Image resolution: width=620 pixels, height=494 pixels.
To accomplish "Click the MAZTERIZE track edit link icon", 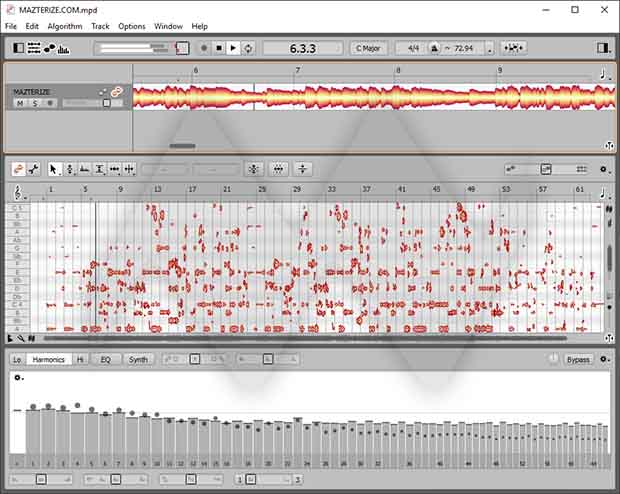I will [x=116, y=92].
